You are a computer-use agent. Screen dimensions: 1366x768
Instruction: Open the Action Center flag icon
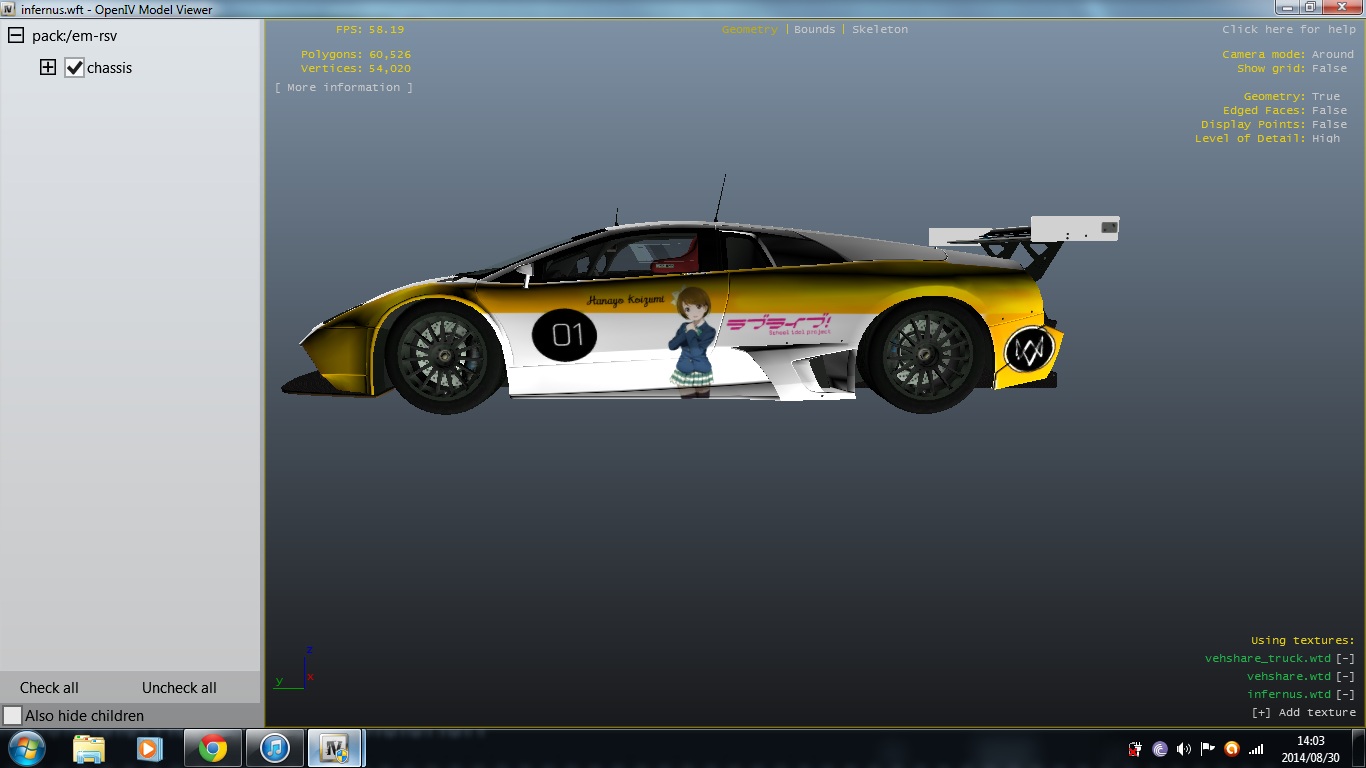(x=1208, y=749)
